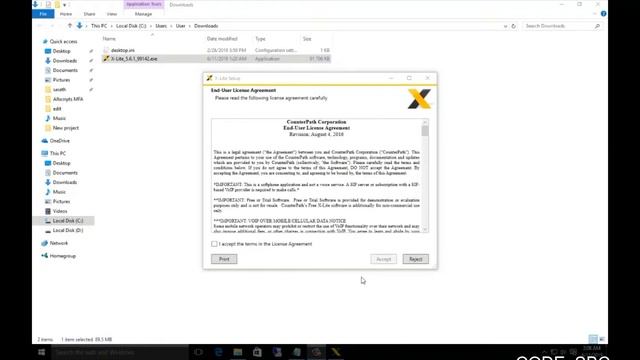This screenshot has width=640, height=360.
Task: Open Videos under This PC
Action: pos(60,211)
